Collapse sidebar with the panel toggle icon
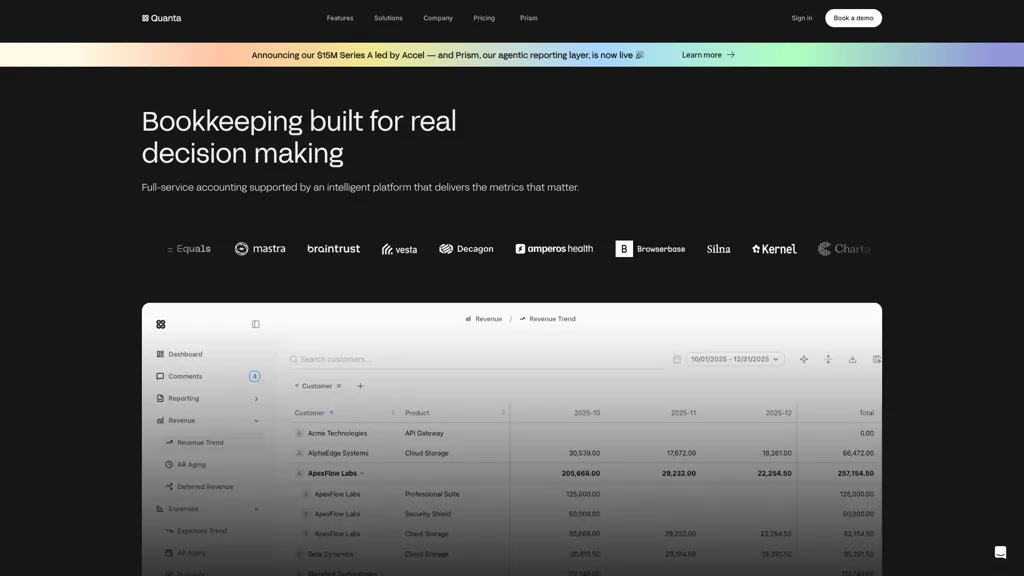 [255, 324]
